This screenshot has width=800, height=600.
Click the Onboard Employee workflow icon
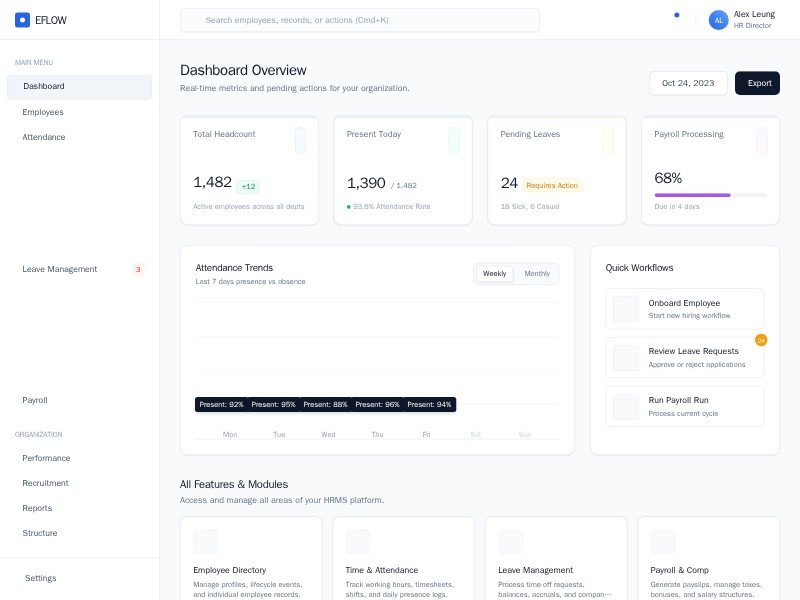626,308
